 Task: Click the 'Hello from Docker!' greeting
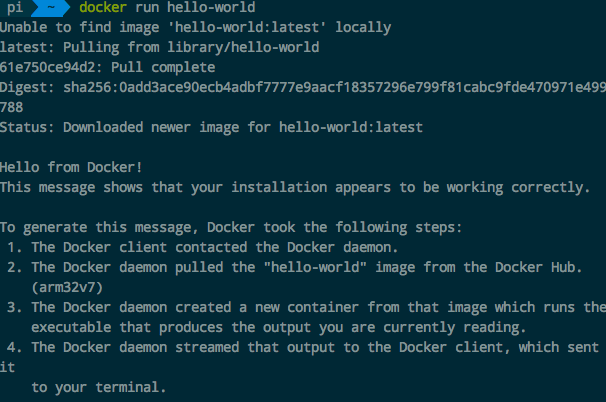coord(72,167)
